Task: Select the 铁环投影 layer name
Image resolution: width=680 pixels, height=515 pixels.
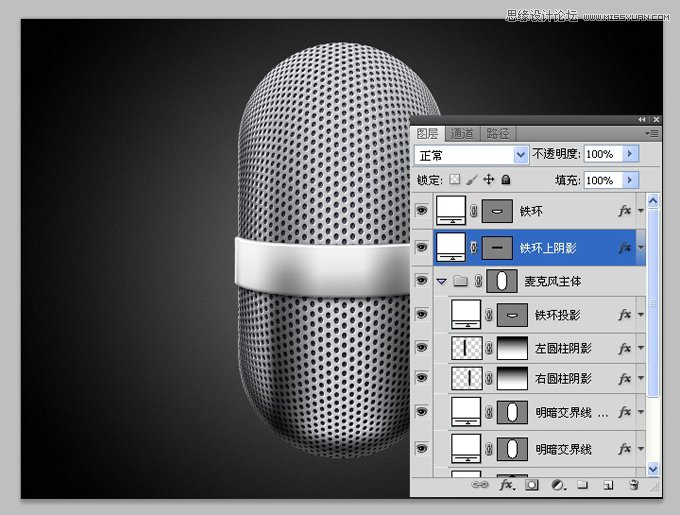Action: pyautogui.click(x=558, y=315)
